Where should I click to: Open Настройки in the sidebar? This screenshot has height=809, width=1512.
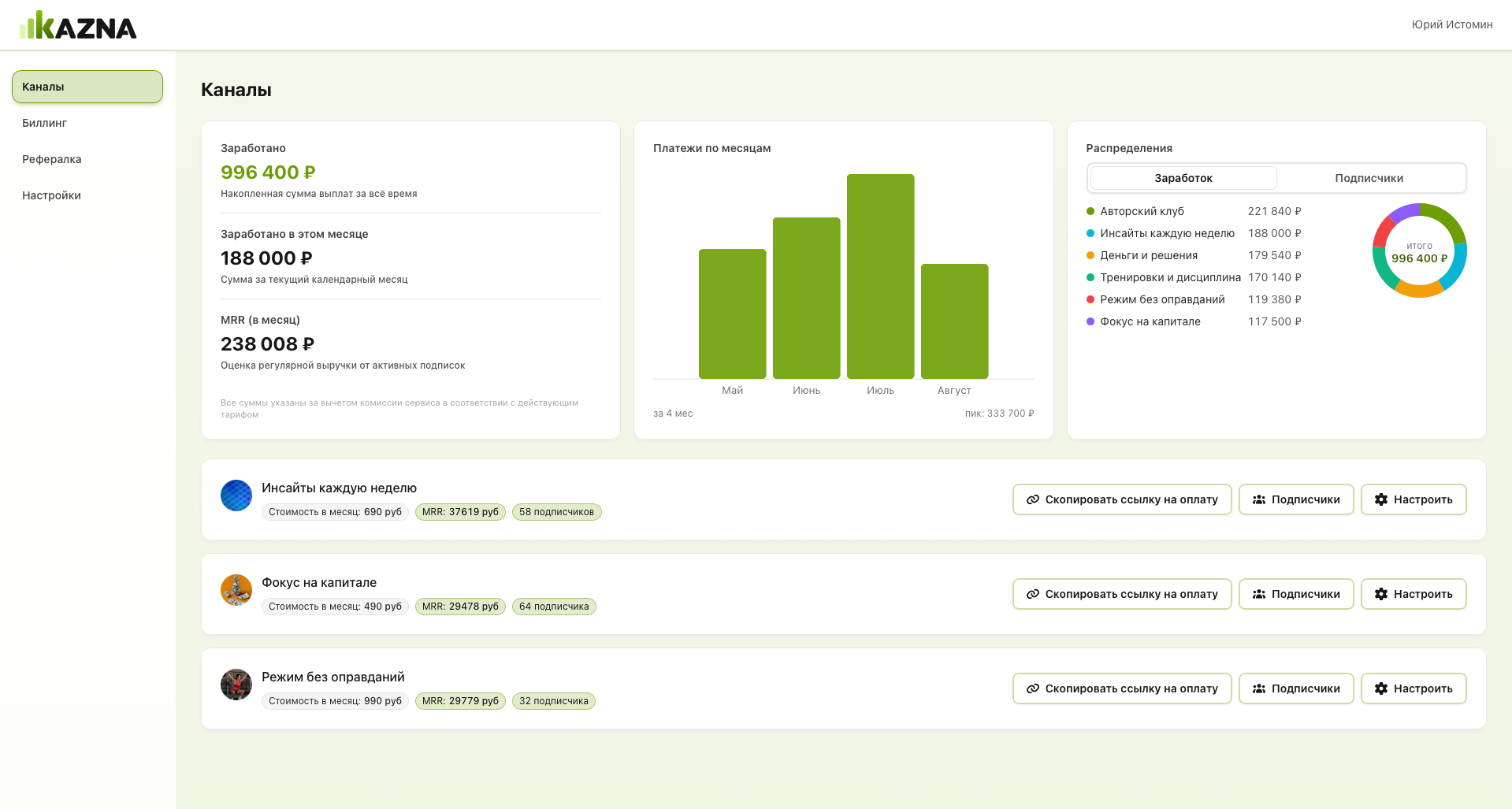(x=87, y=195)
